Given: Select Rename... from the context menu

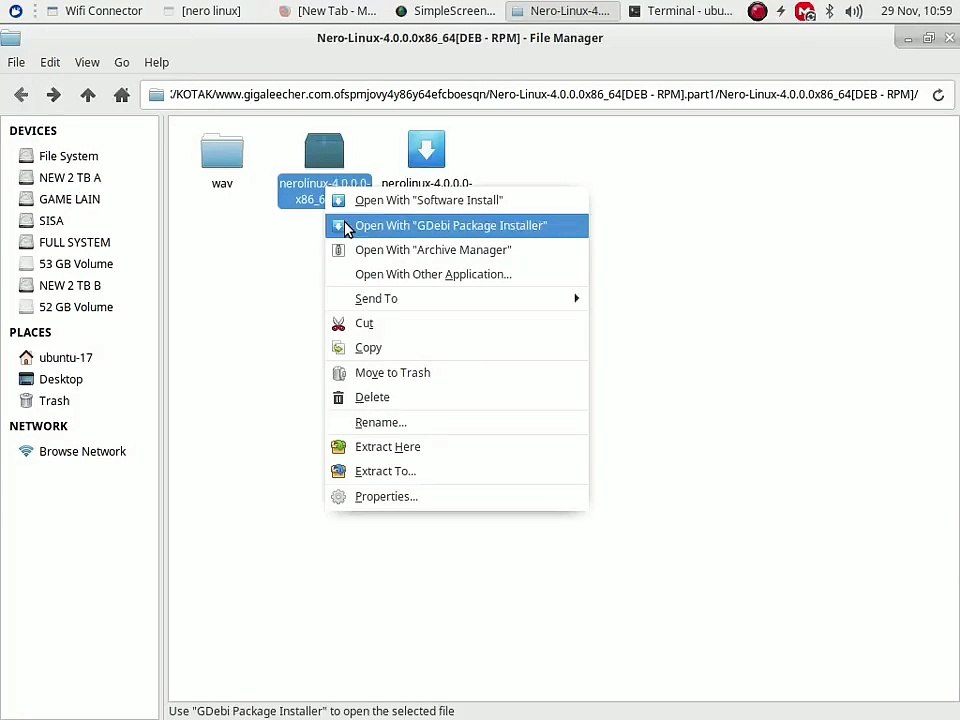Looking at the screenshot, I should [x=457, y=422].
